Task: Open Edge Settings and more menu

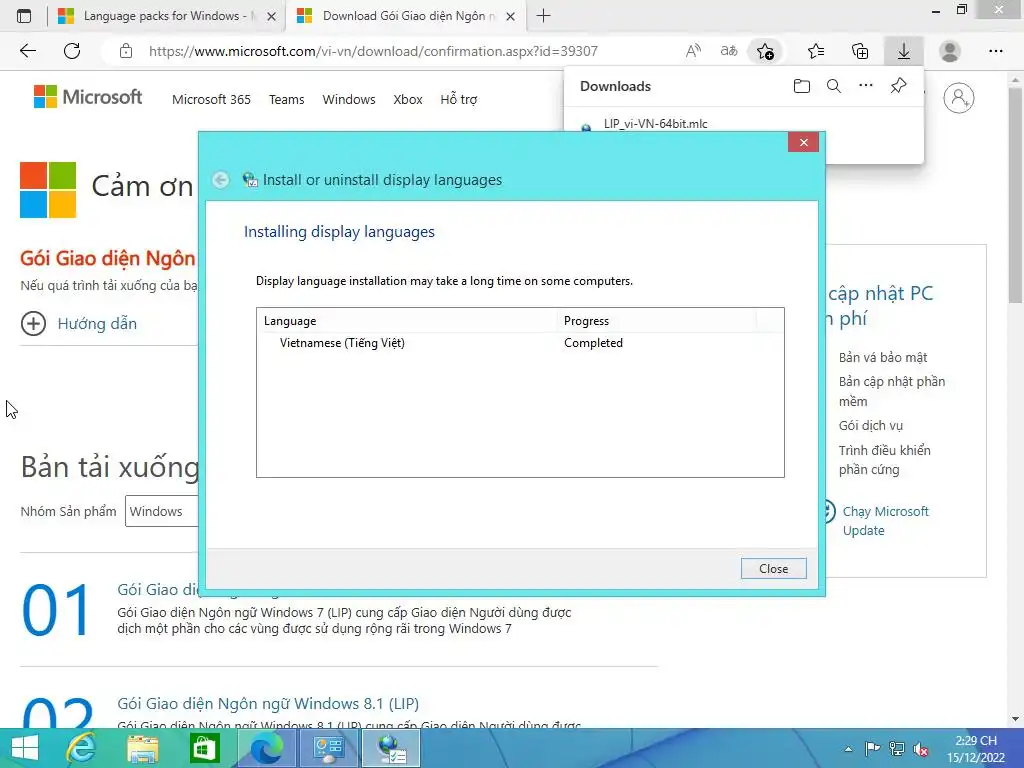Action: pyautogui.click(x=995, y=51)
